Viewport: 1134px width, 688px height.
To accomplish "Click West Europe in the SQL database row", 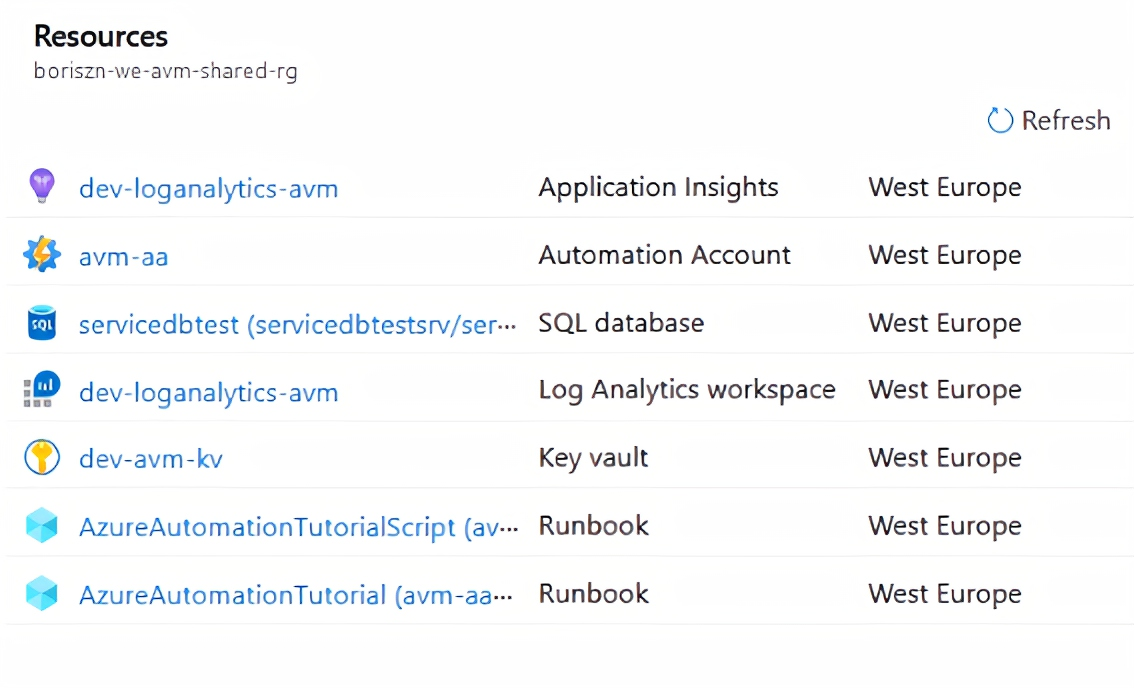I will point(944,323).
